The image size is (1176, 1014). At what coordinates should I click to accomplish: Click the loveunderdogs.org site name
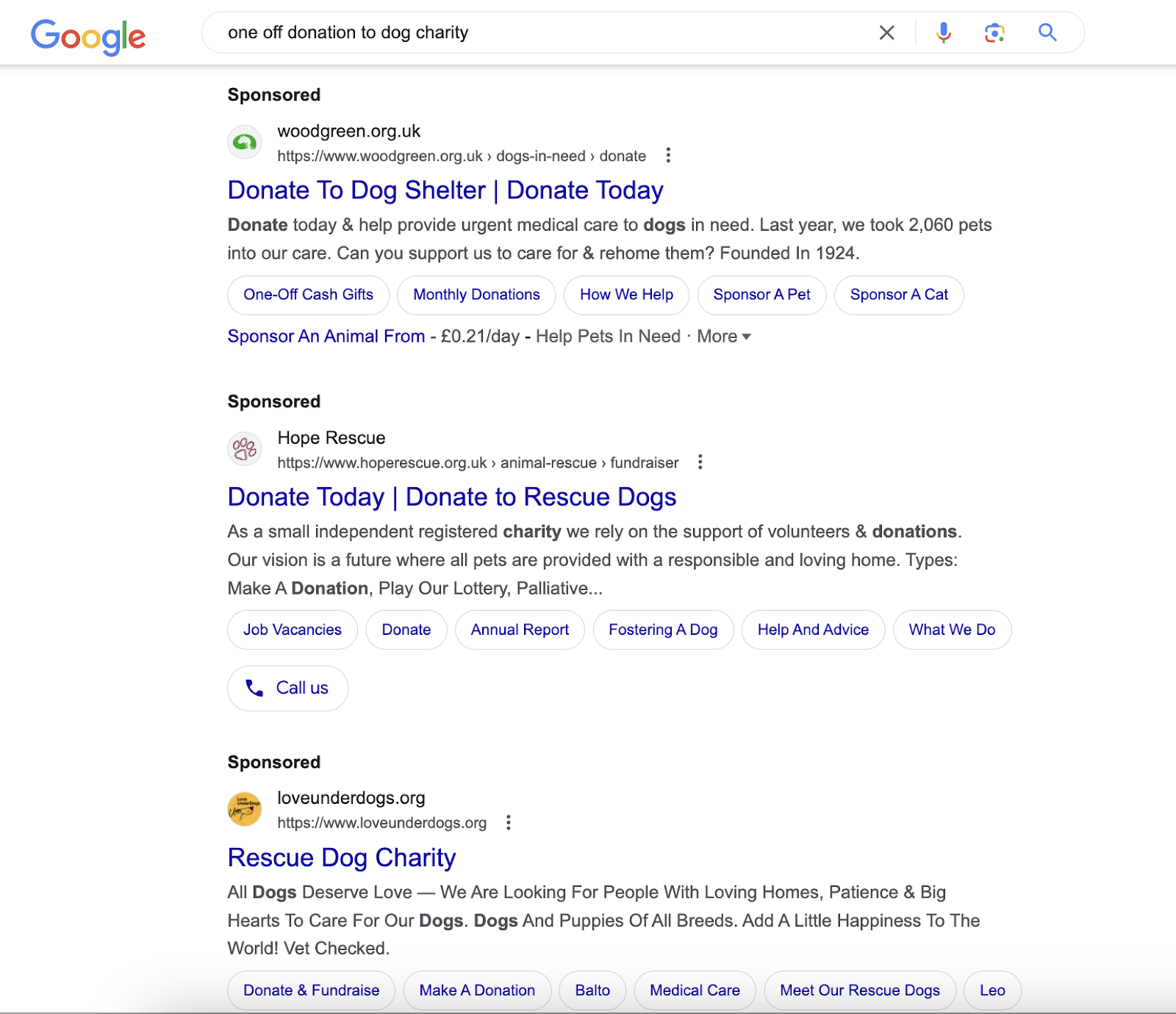351,798
